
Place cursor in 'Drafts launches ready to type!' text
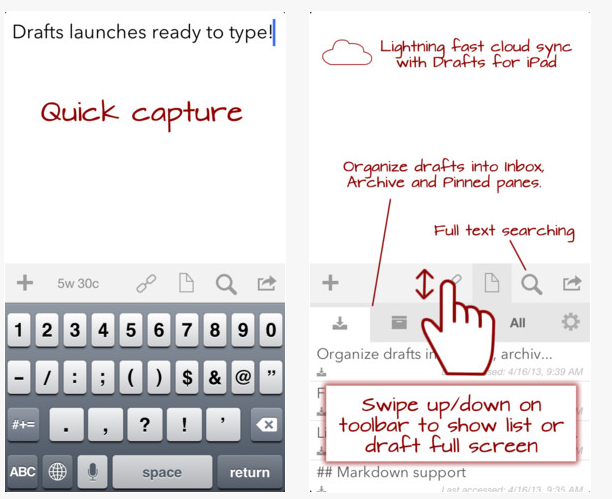142,32
